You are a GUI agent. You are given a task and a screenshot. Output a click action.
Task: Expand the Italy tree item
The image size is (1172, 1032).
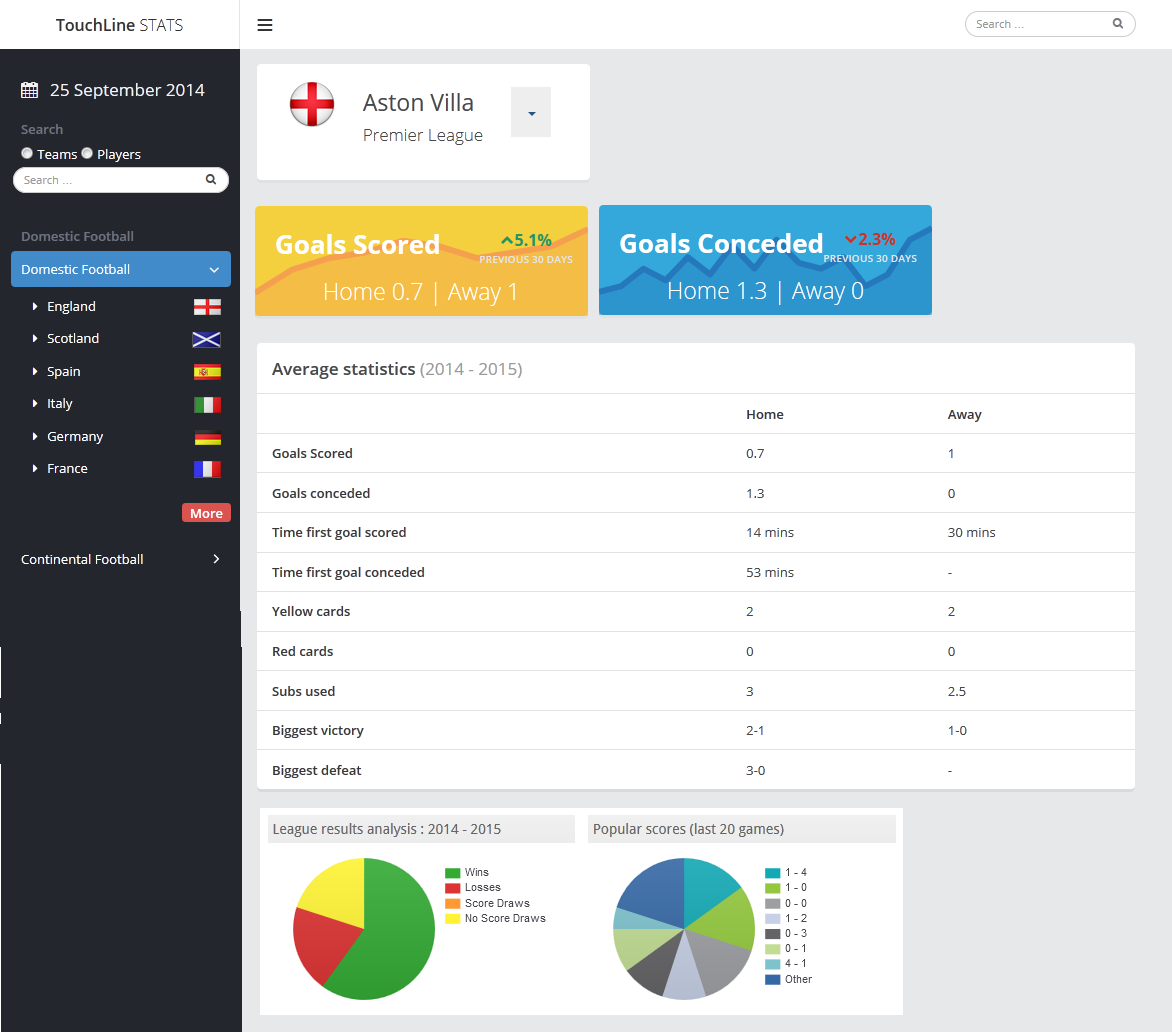pos(34,404)
